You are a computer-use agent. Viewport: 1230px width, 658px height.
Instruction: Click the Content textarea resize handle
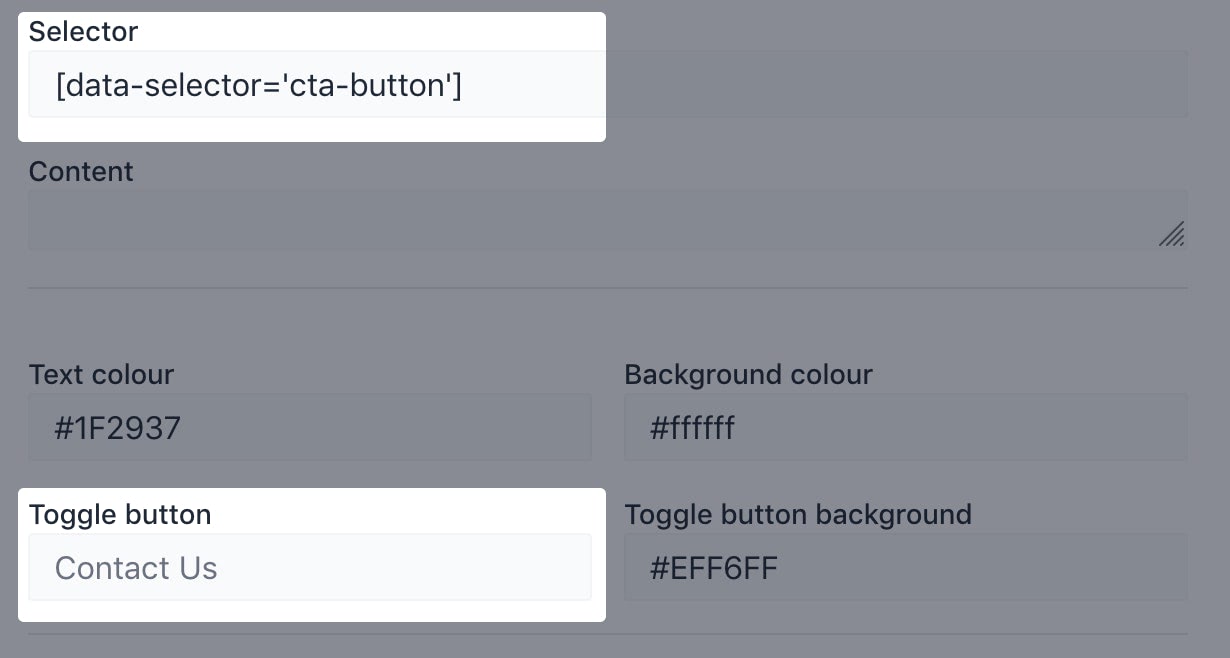[x=1172, y=234]
